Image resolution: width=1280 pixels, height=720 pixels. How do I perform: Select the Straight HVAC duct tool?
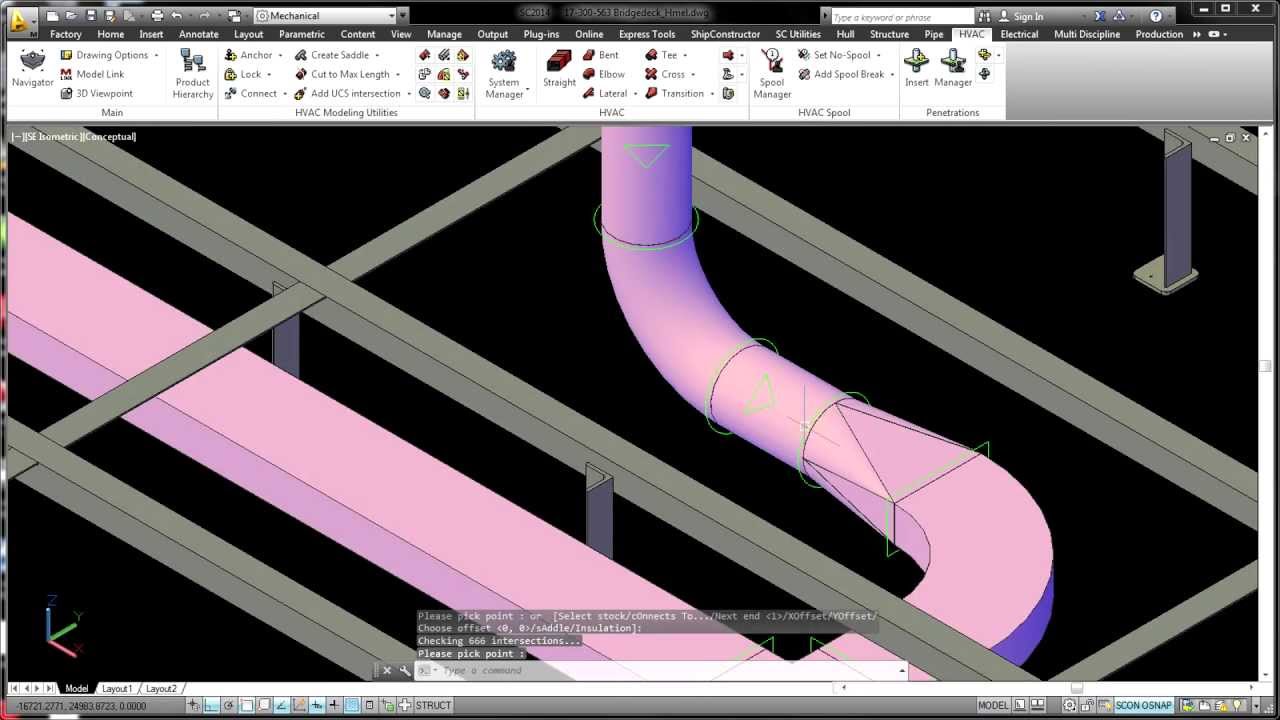[559, 69]
